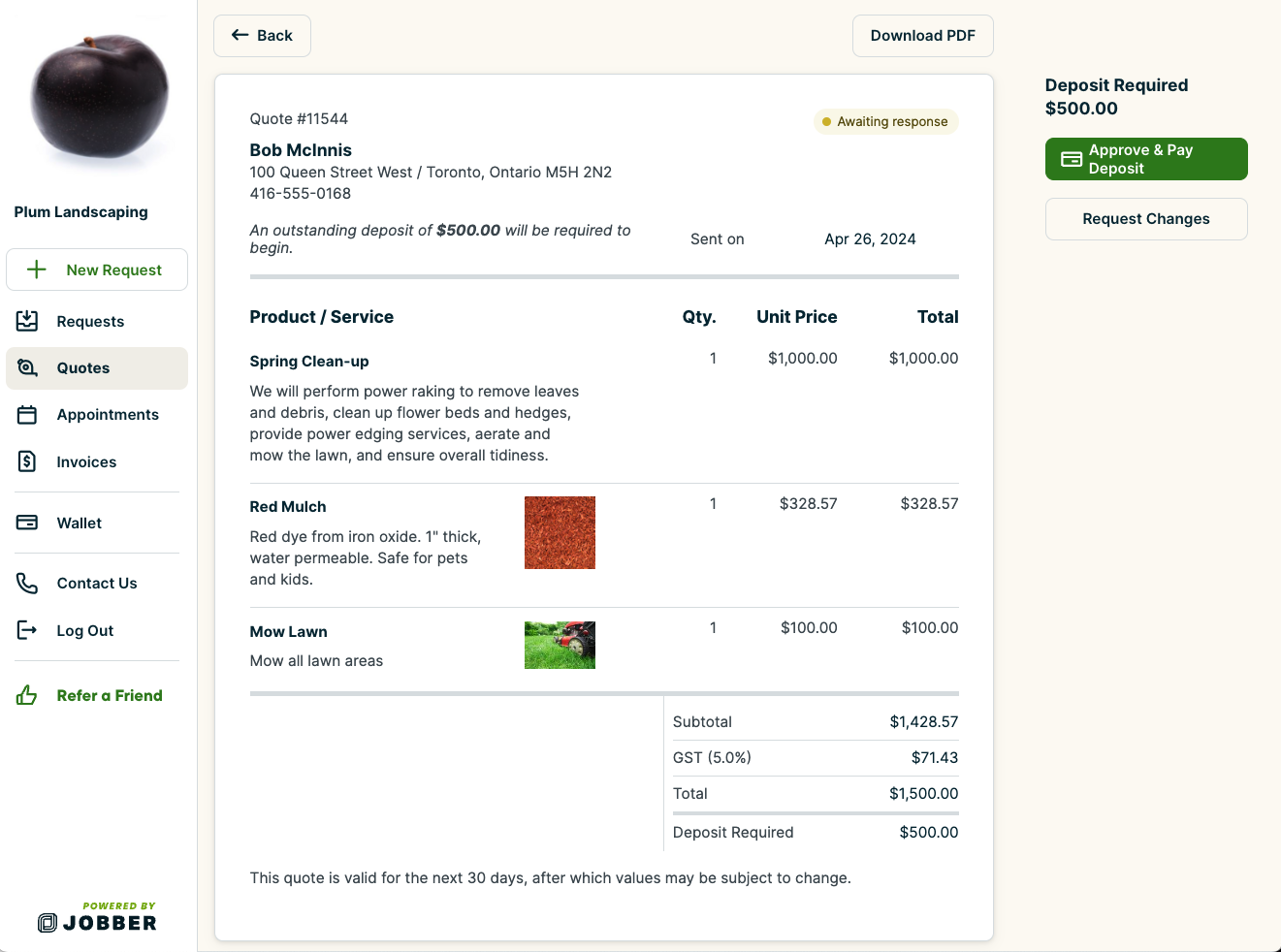Screen dimensions: 1281x952
Task: Click the Mow Lawn photo thumbnail
Action: (x=560, y=645)
